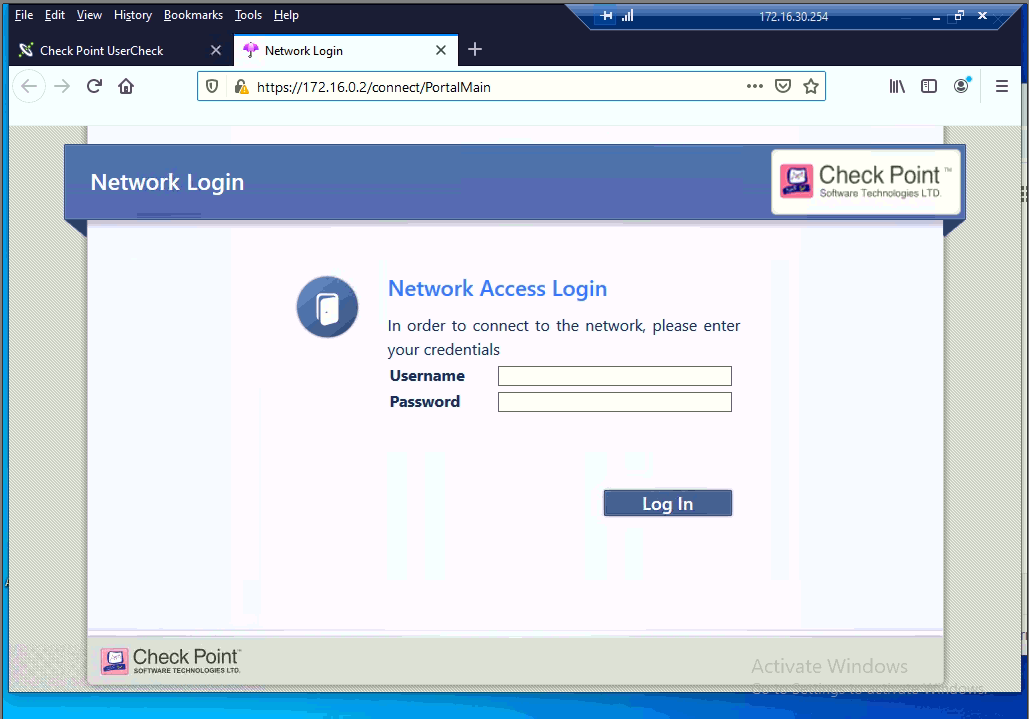The height and width of the screenshot is (719, 1029).
Task: Open the View menu
Action: 89,15
